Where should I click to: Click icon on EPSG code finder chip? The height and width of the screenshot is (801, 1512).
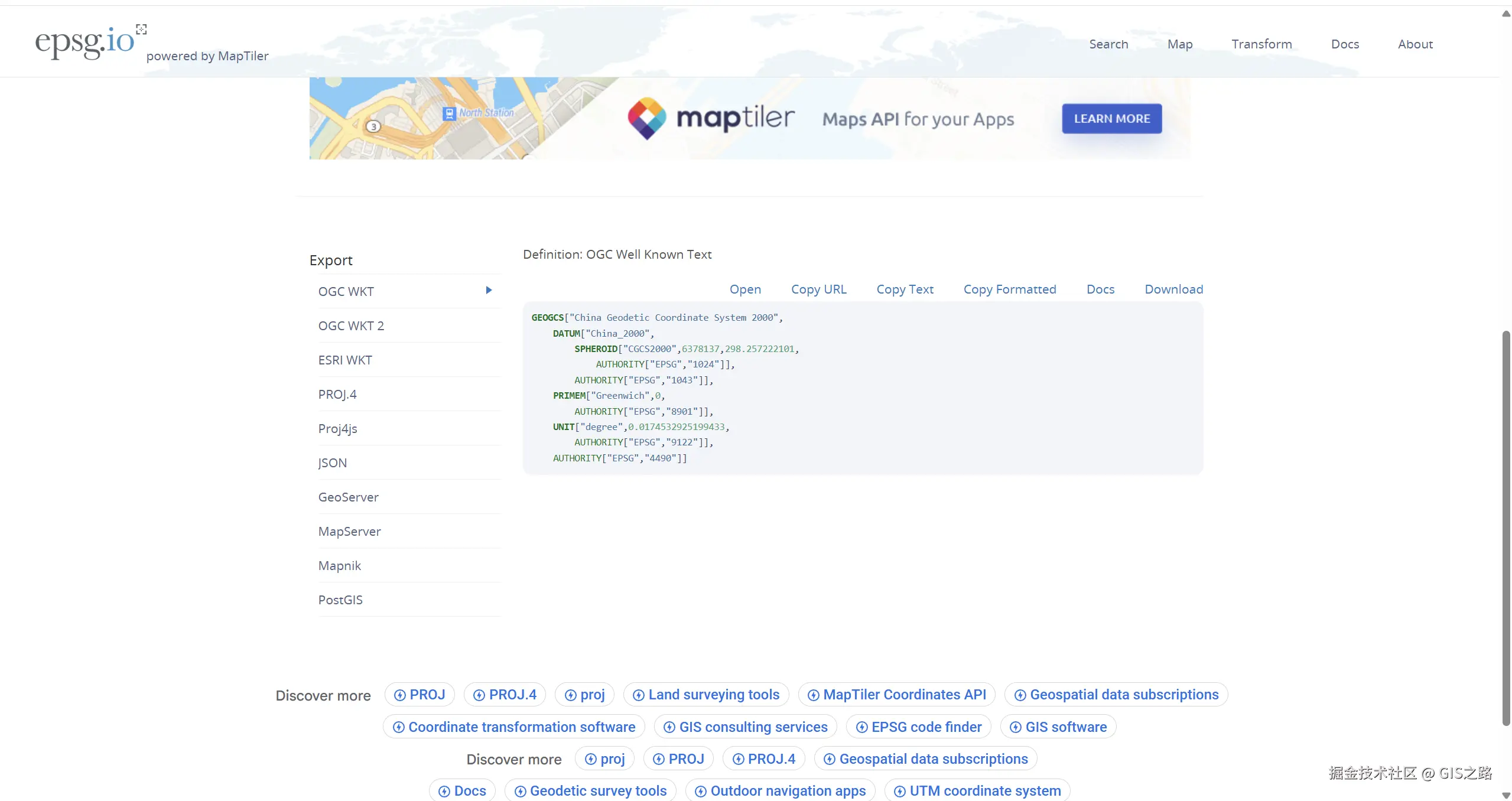point(861,727)
